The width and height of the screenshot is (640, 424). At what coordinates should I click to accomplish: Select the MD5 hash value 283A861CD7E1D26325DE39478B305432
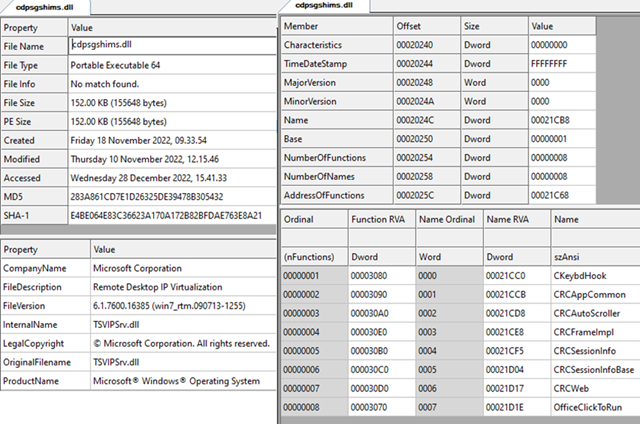tap(147, 197)
